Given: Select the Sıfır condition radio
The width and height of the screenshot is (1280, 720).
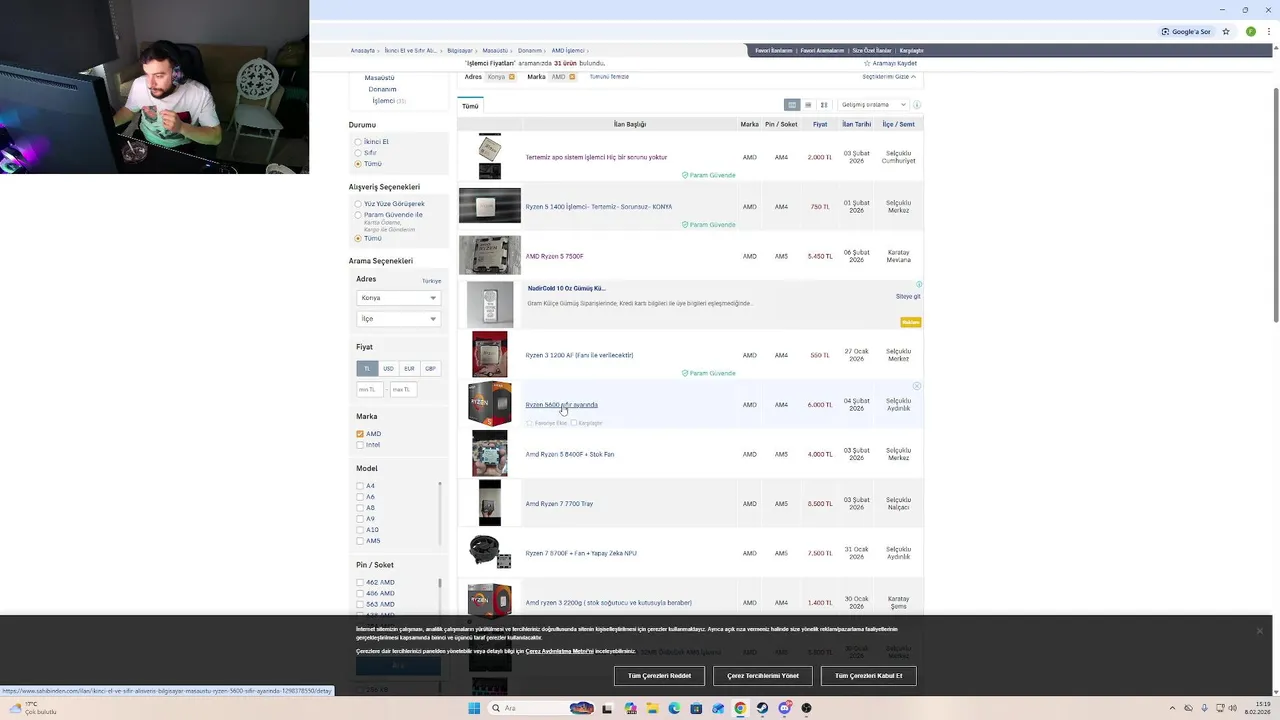Looking at the screenshot, I should (358, 153).
